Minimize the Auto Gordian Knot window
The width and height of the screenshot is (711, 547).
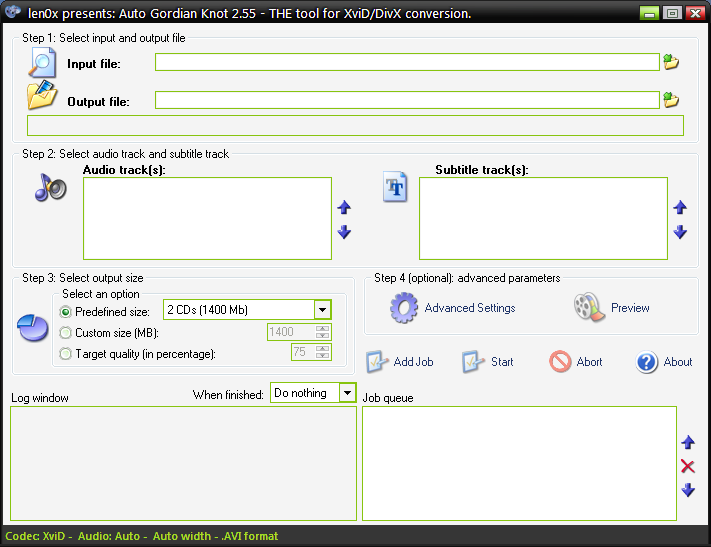[649, 13]
